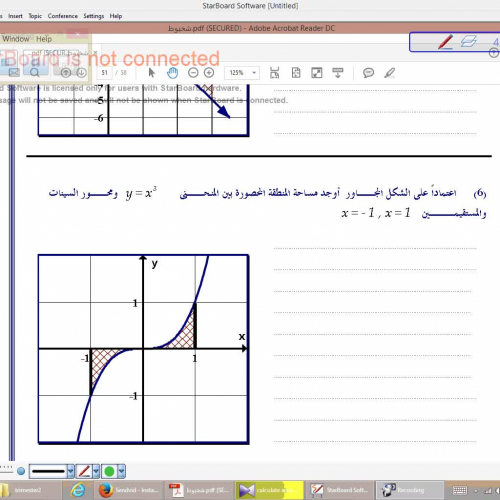Viewport: 500px width, 500px height.
Task: Open the red pen type dropdown arrow
Action: coord(96,471)
